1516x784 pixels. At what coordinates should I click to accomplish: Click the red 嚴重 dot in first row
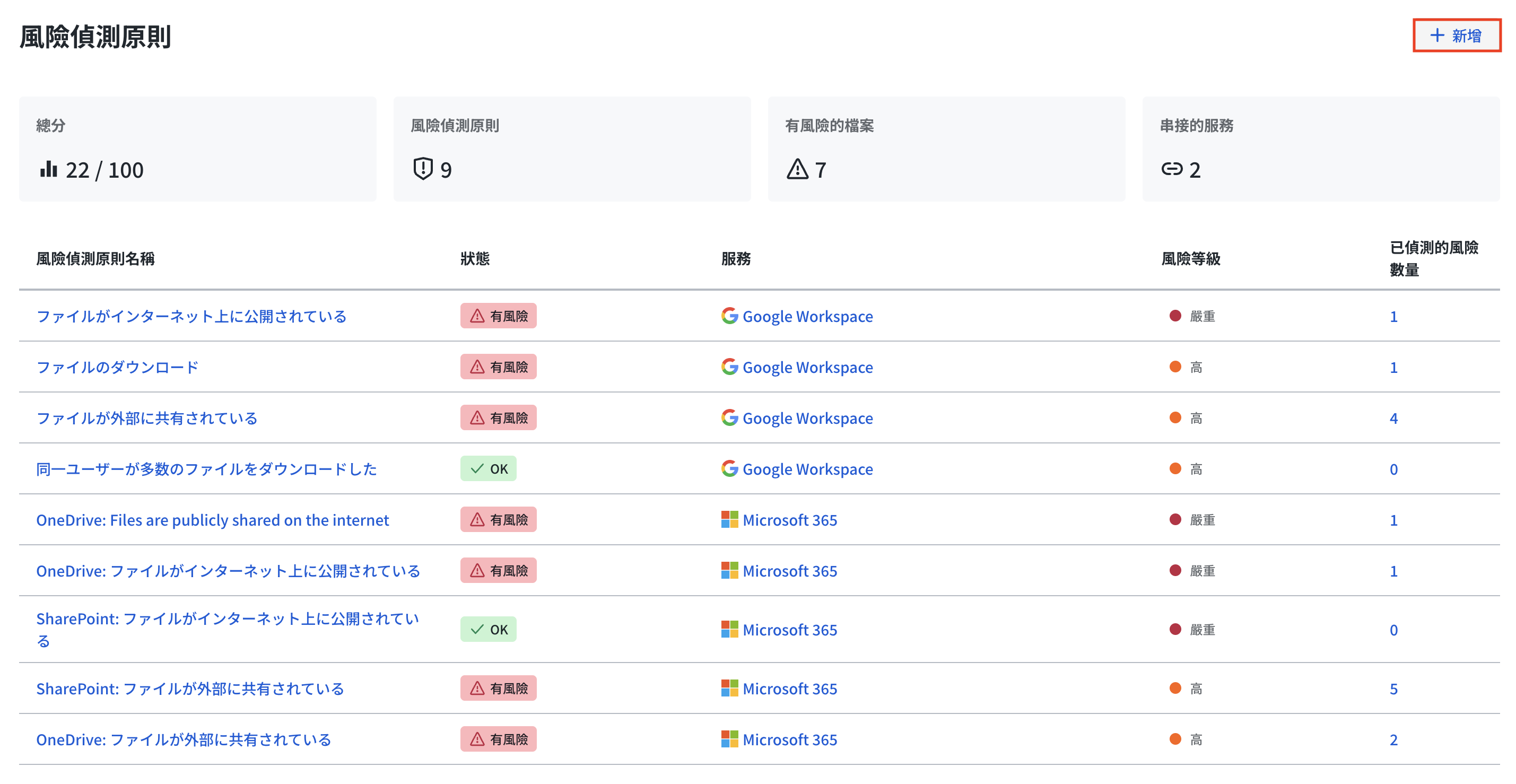pyautogui.click(x=1175, y=316)
